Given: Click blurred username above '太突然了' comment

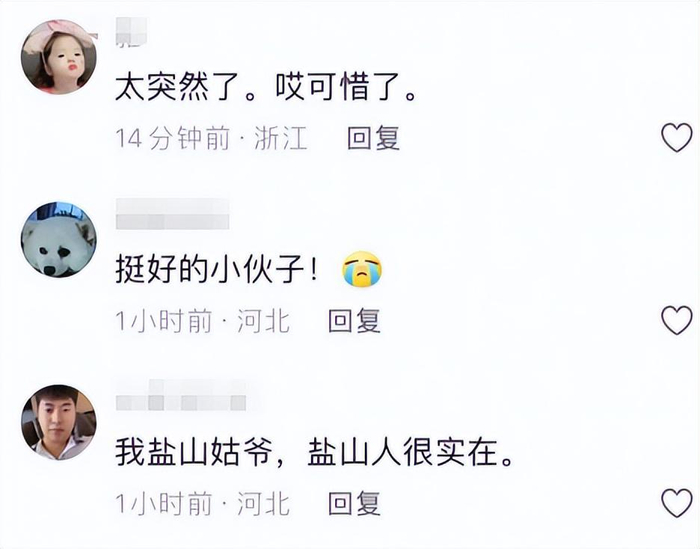Looking at the screenshot, I should point(131,32).
